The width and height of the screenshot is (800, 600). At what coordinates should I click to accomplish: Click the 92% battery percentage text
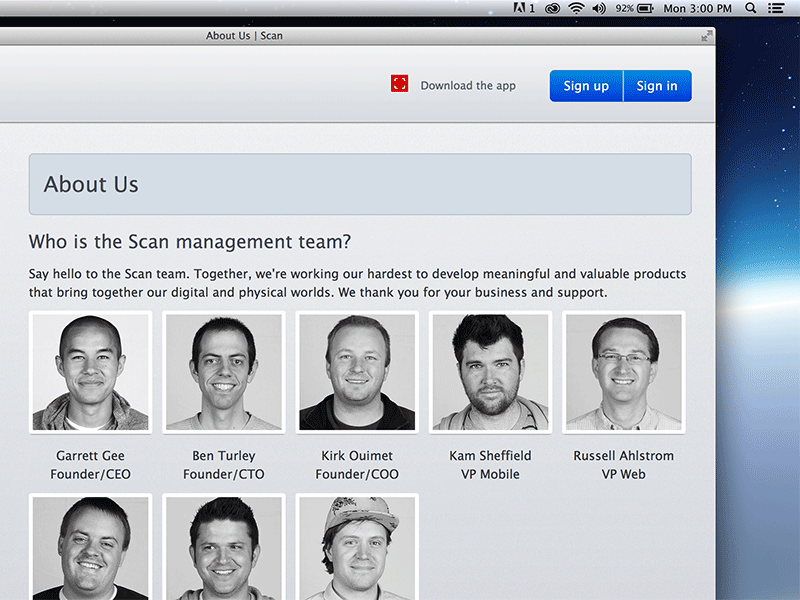point(624,8)
